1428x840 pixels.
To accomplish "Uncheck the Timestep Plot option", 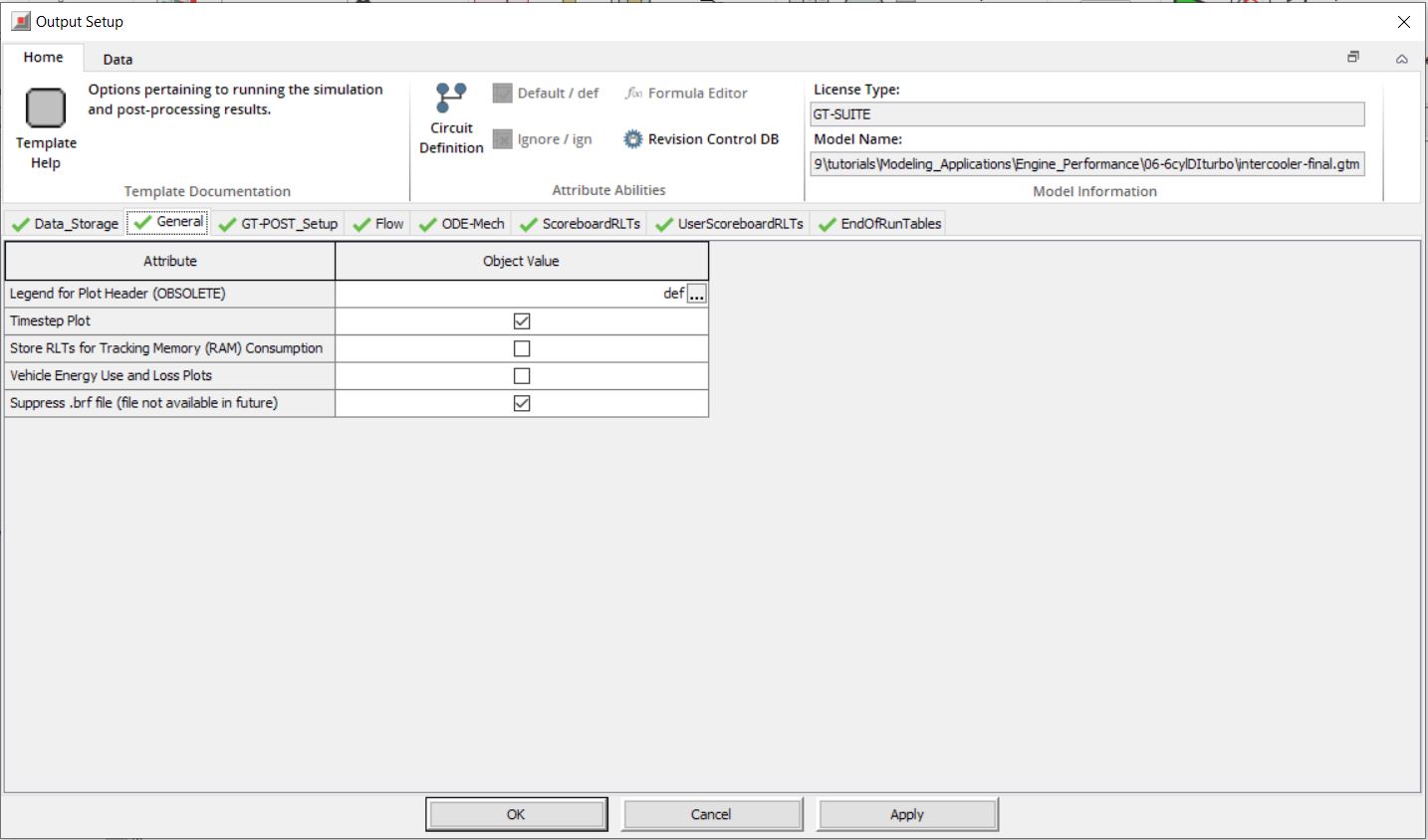I will tap(521, 320).
